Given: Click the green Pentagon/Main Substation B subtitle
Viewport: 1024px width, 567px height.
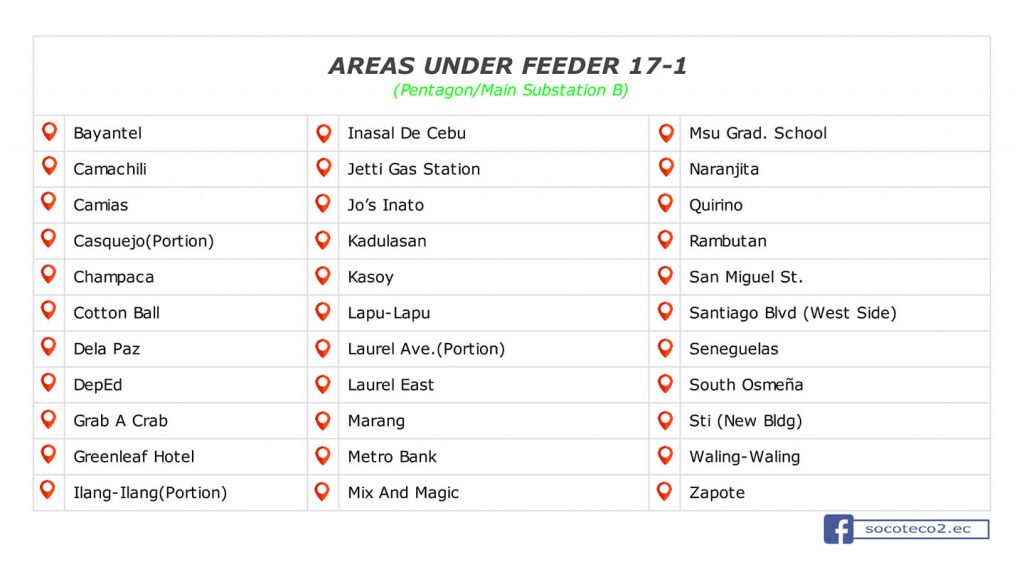Looking at the screenshot, I should 511,90.
